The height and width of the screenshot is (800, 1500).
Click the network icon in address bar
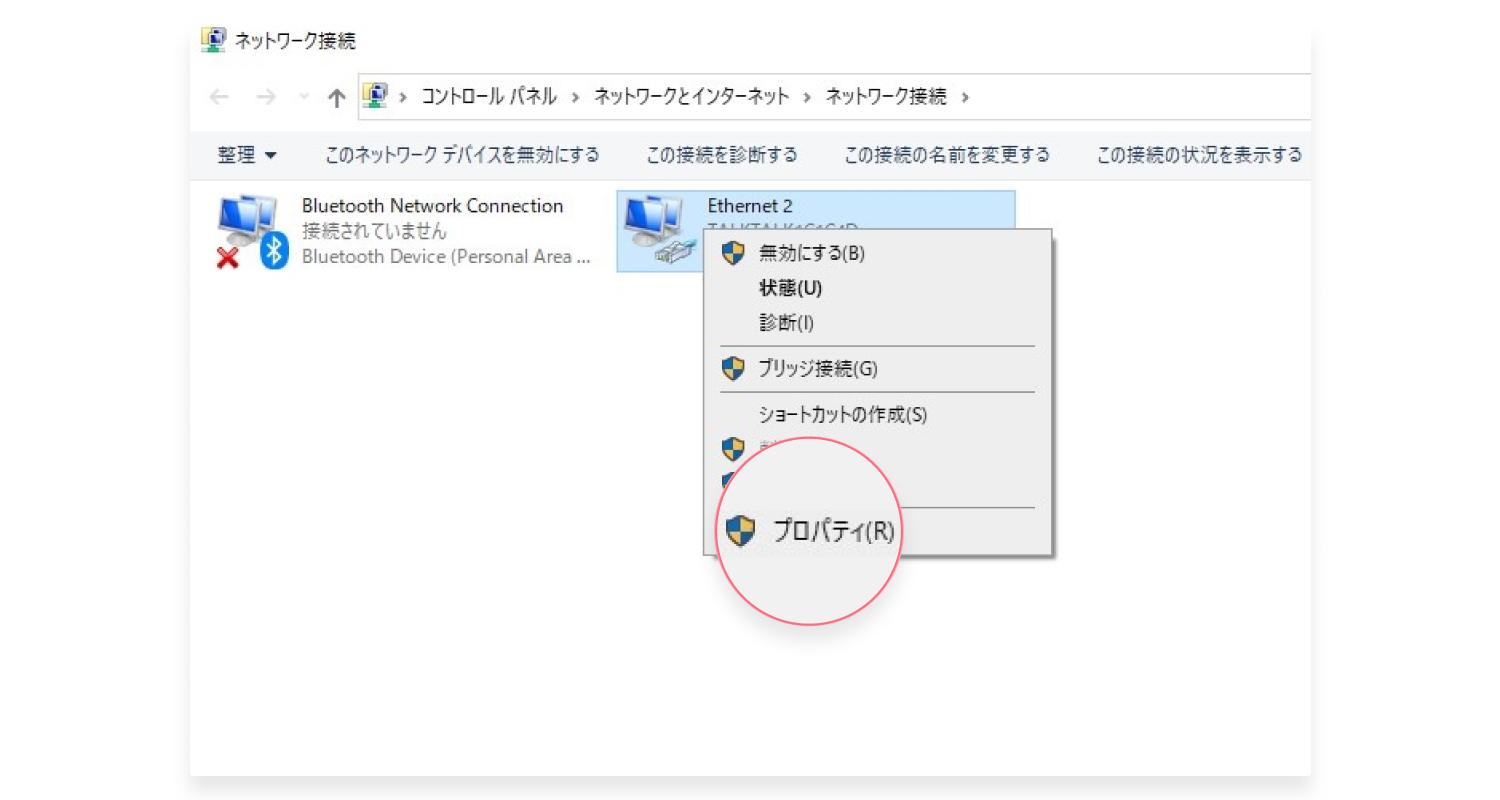[x=375, y=95]
